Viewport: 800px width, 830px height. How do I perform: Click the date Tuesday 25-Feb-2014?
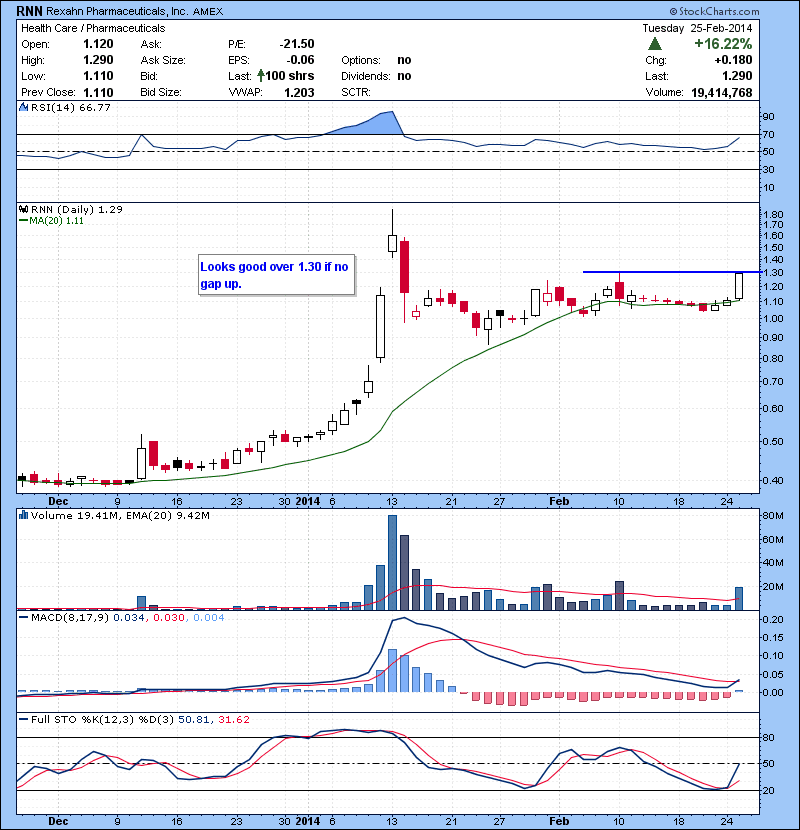pos(697,28)
